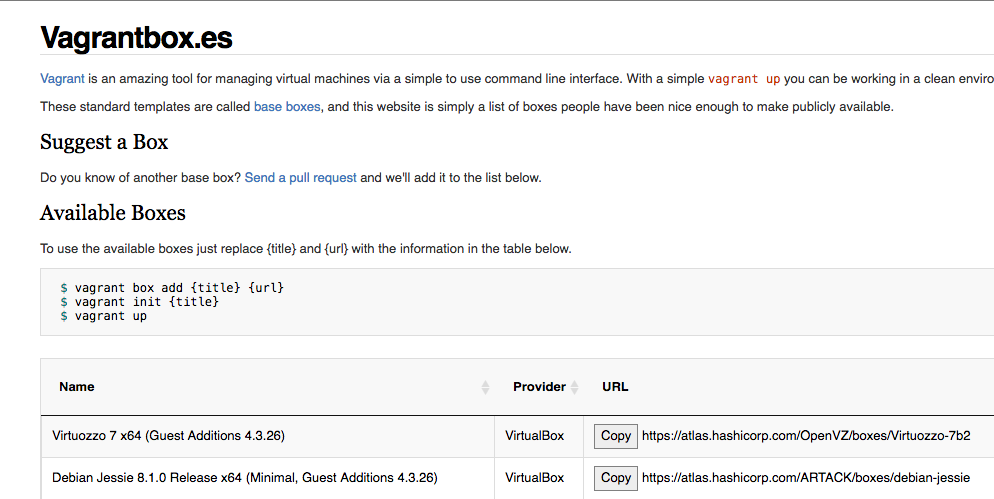Copy the Virtuozzo 7 x64 box URL

point(616,436)
